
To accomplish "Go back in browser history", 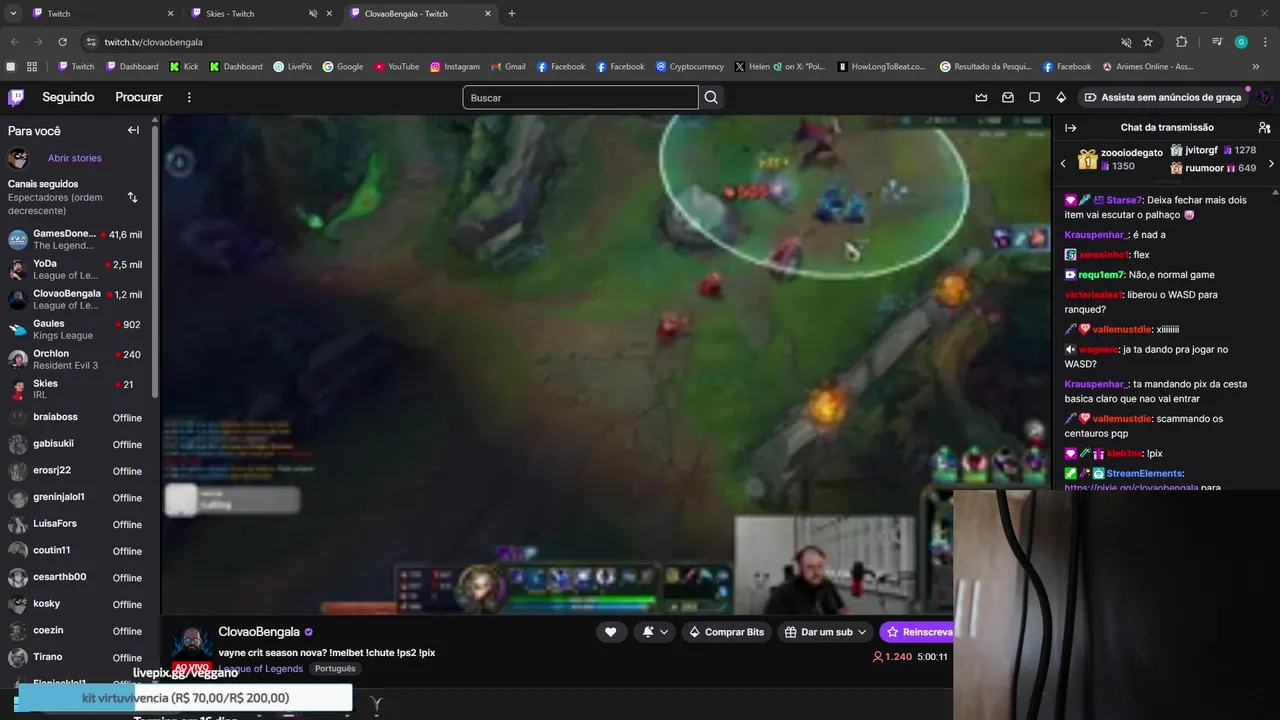I will pyautogui.click(x=14, y=42).
